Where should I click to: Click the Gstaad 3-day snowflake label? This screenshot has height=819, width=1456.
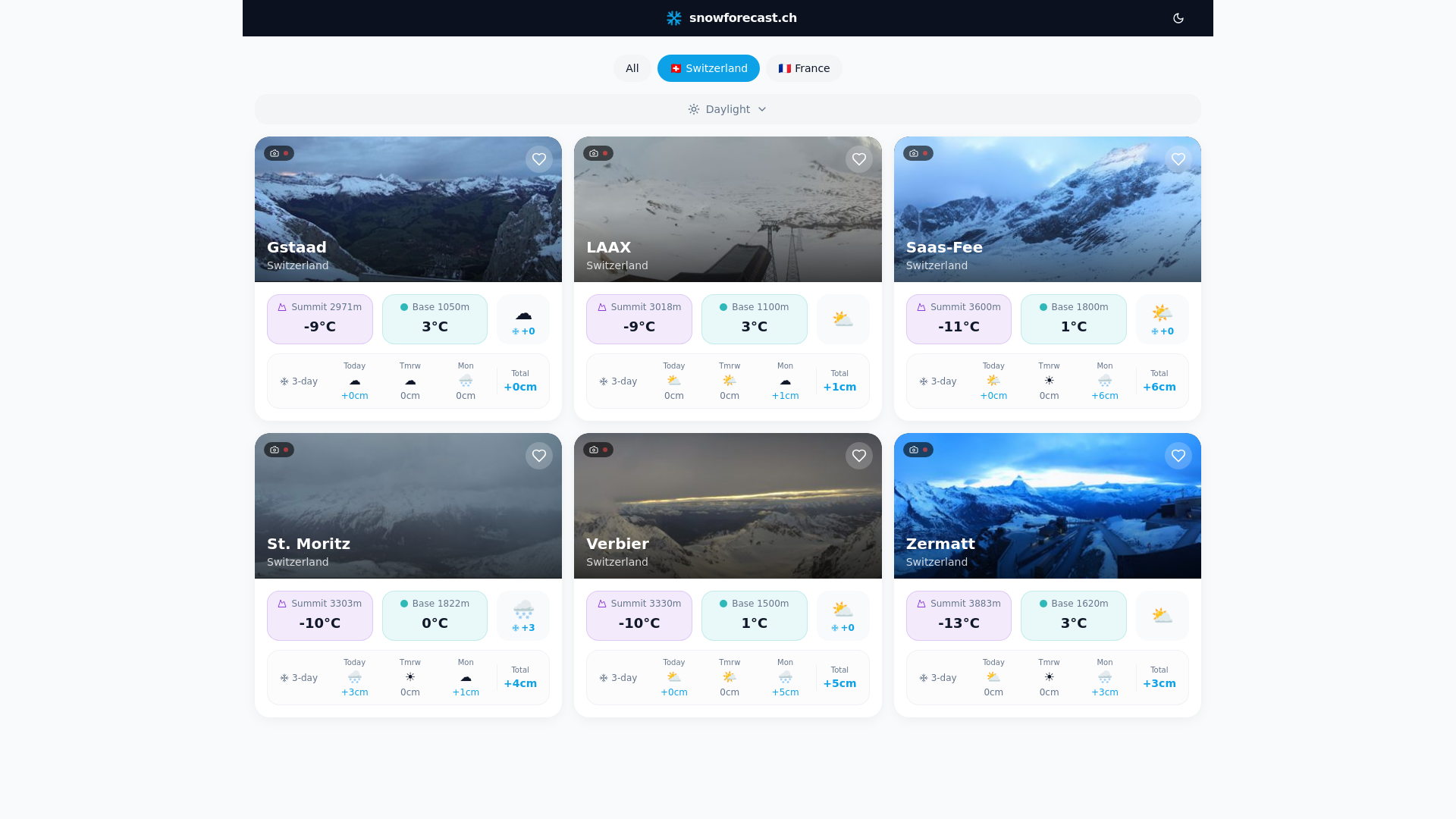click(299, 381)
